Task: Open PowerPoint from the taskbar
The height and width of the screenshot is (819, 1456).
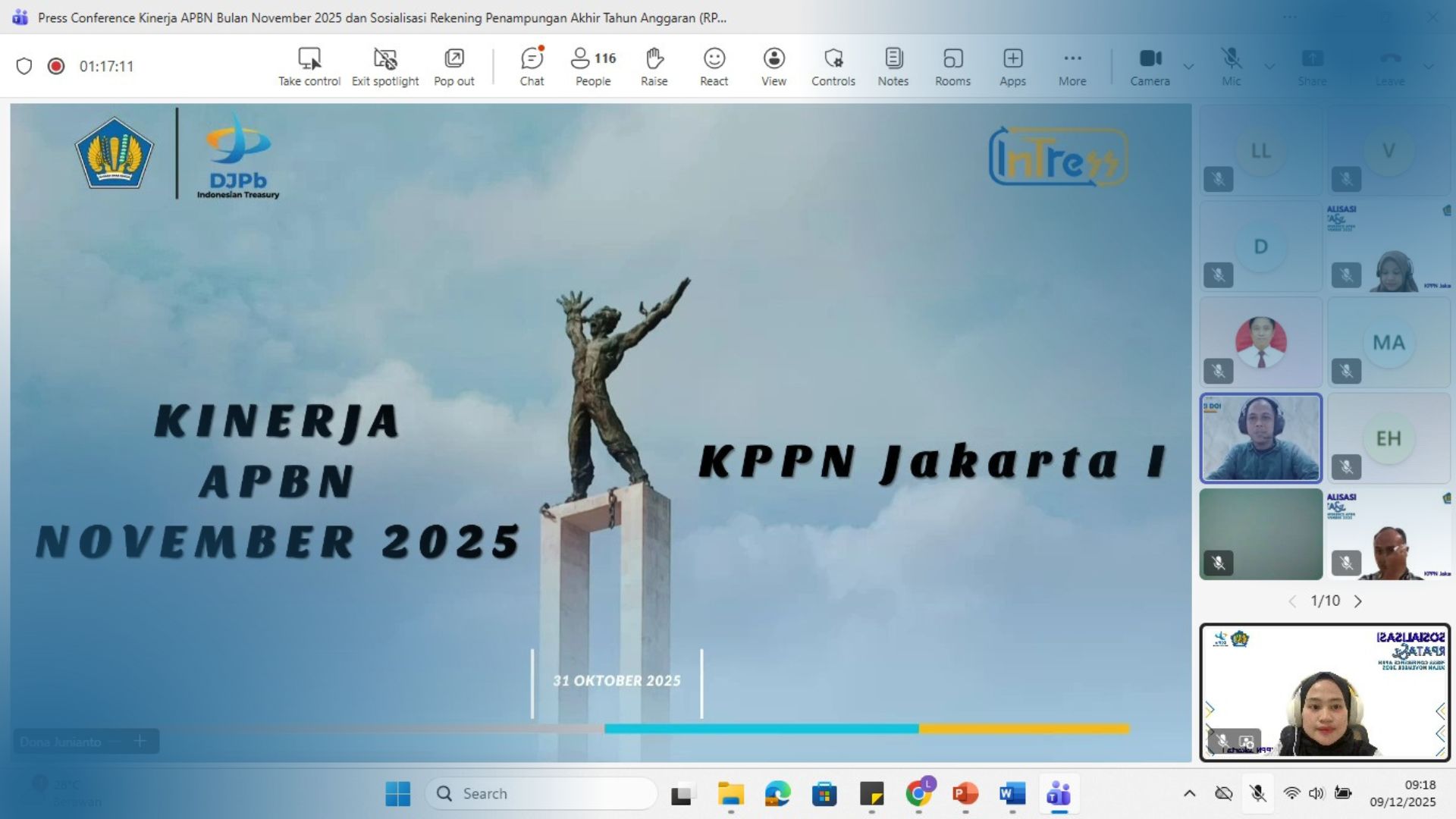Action: pos(965,794)
